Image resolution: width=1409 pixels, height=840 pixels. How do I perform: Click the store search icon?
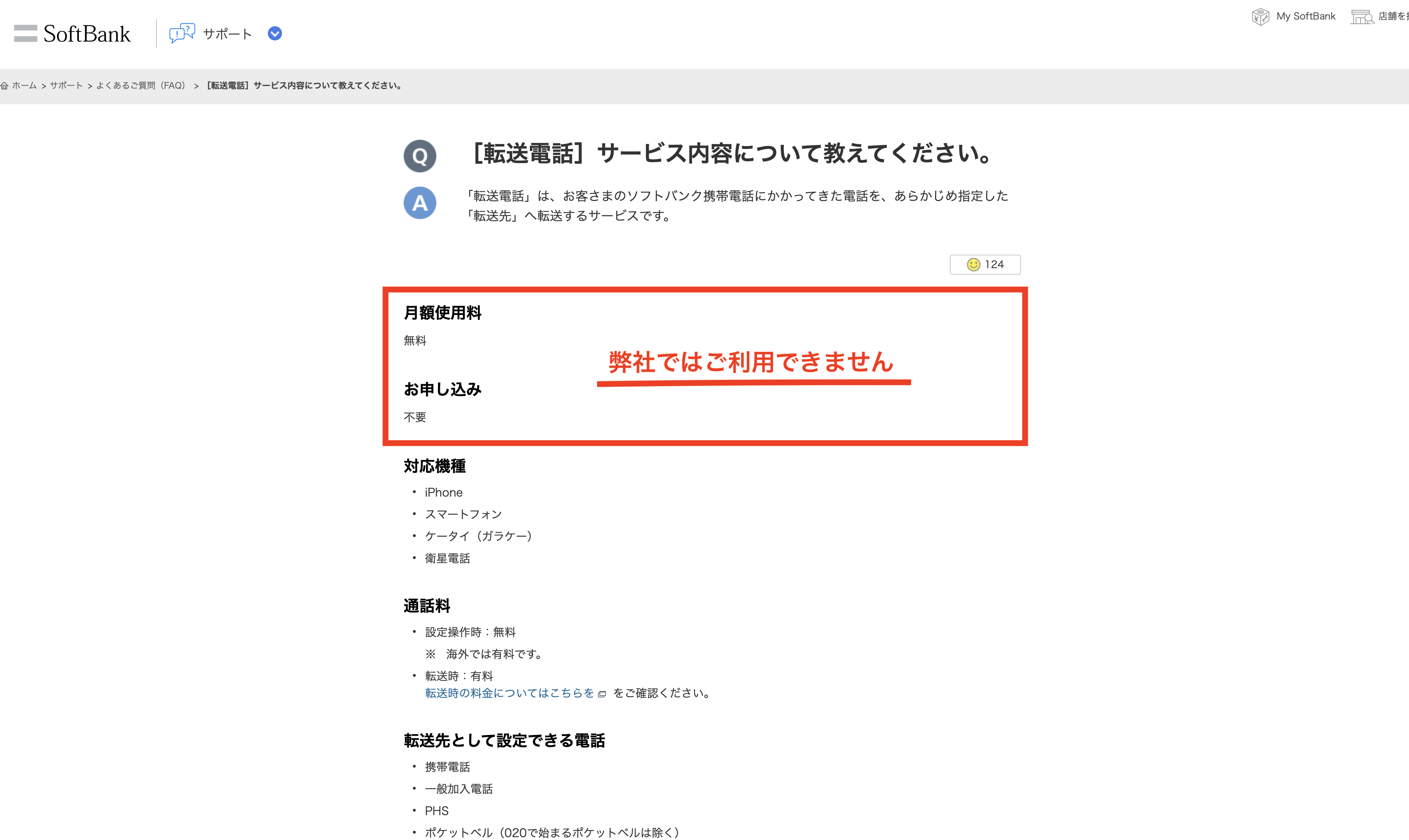click(x=1362, y=17)
